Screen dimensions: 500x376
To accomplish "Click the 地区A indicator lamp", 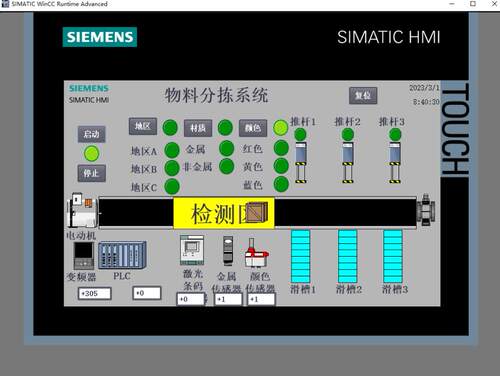I will point(172,150).
